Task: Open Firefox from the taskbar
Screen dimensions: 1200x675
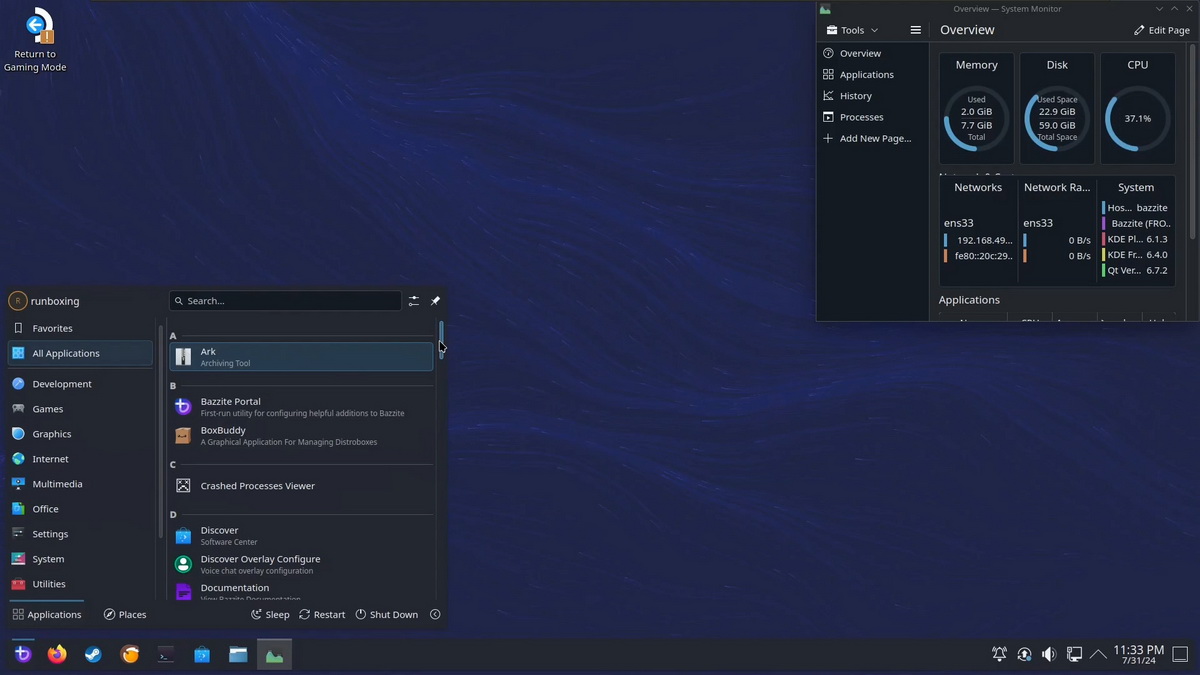Action: 57,655
